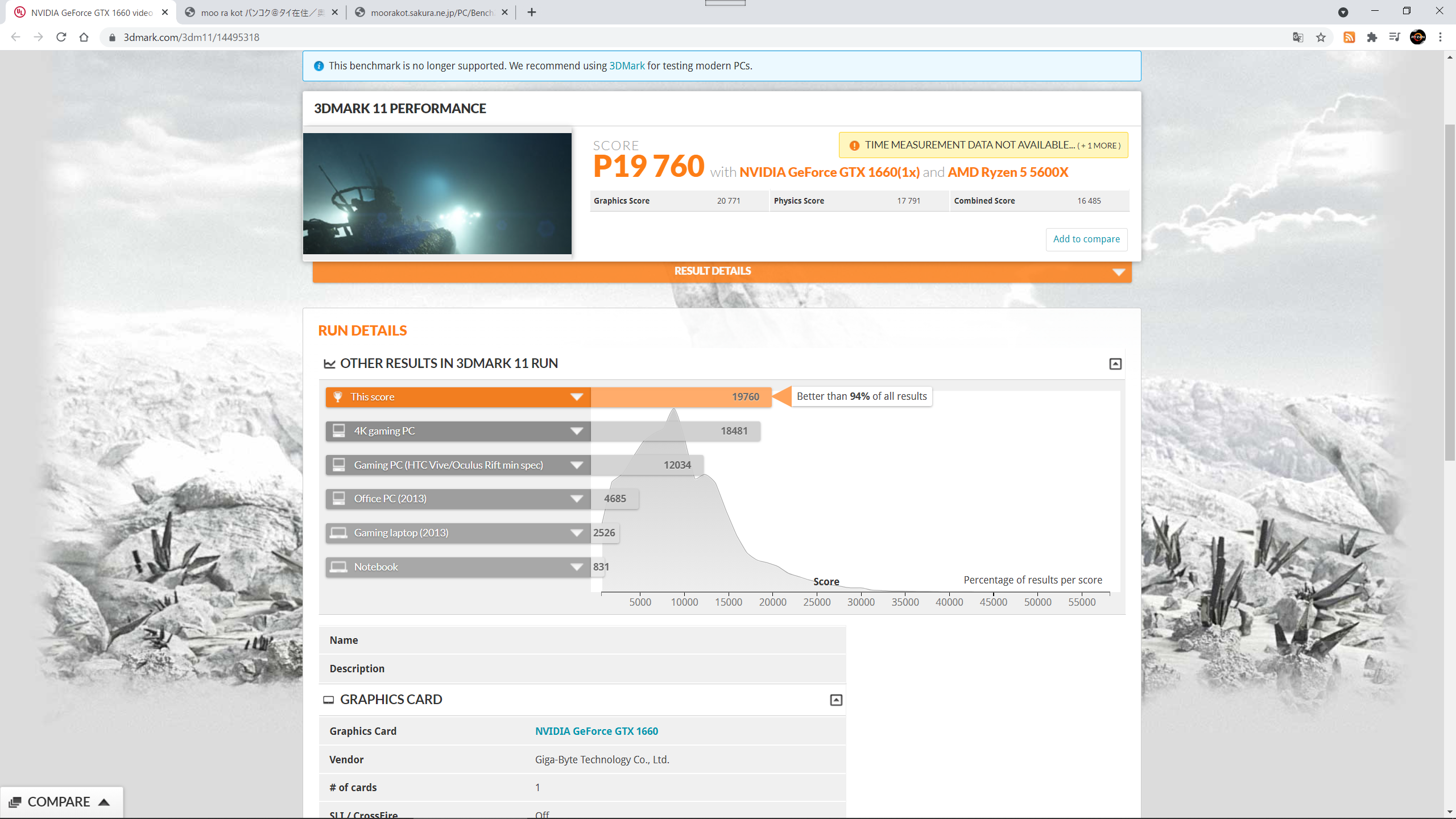Open the AMD Ryzen 5 5600X link
Viewport: 1456px width, 819px height.
point(1008,172)
